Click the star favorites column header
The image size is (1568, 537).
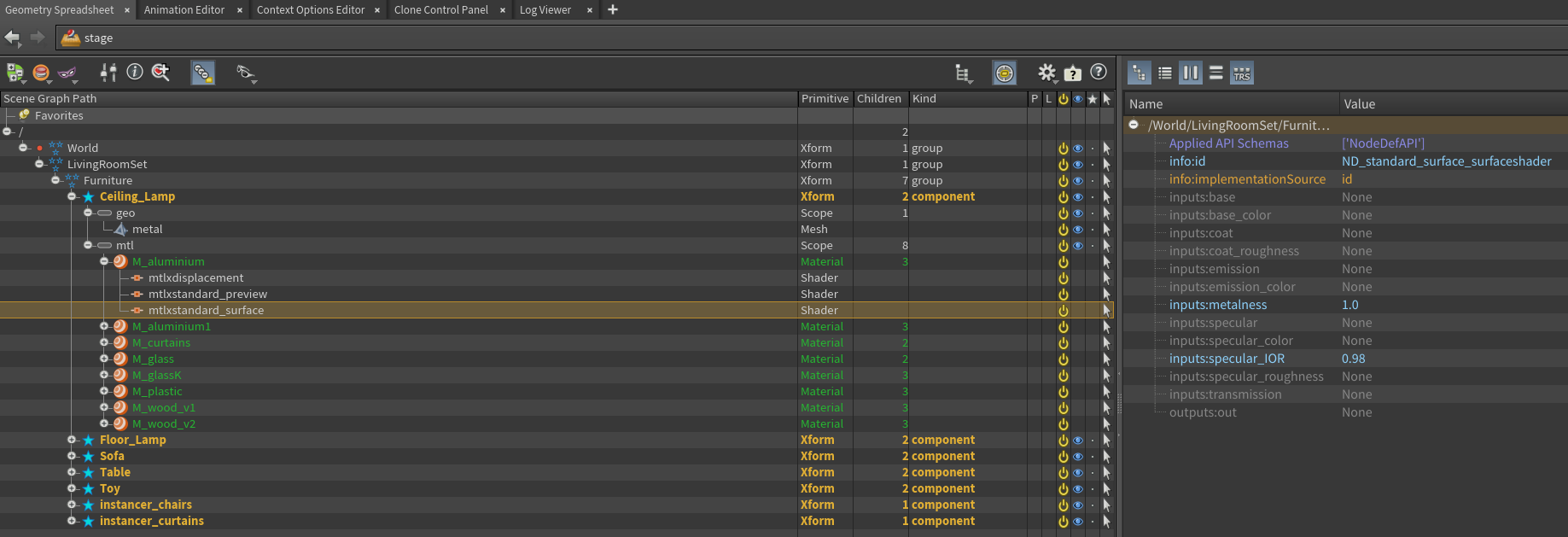1093,99
